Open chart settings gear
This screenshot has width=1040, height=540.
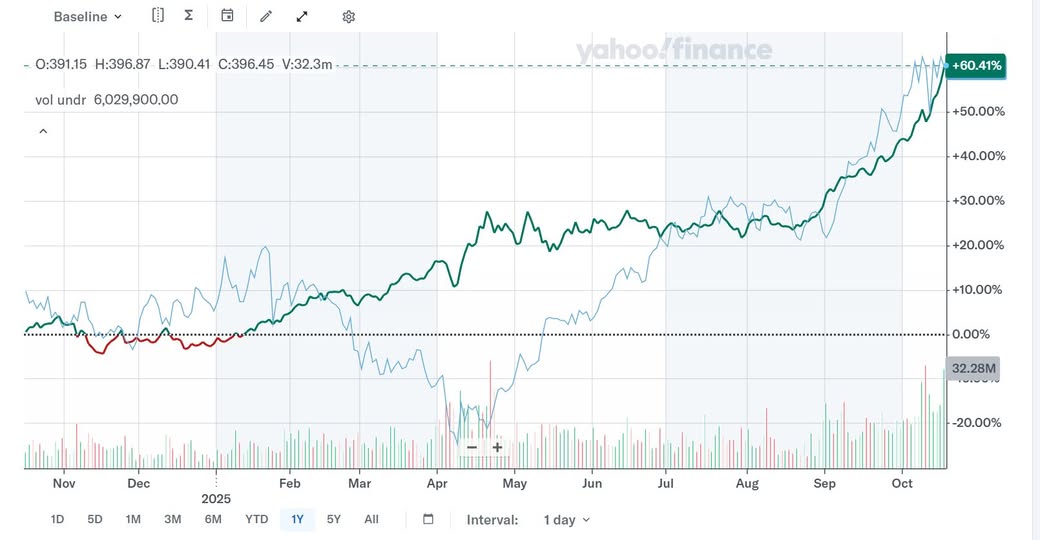point(348,17)
